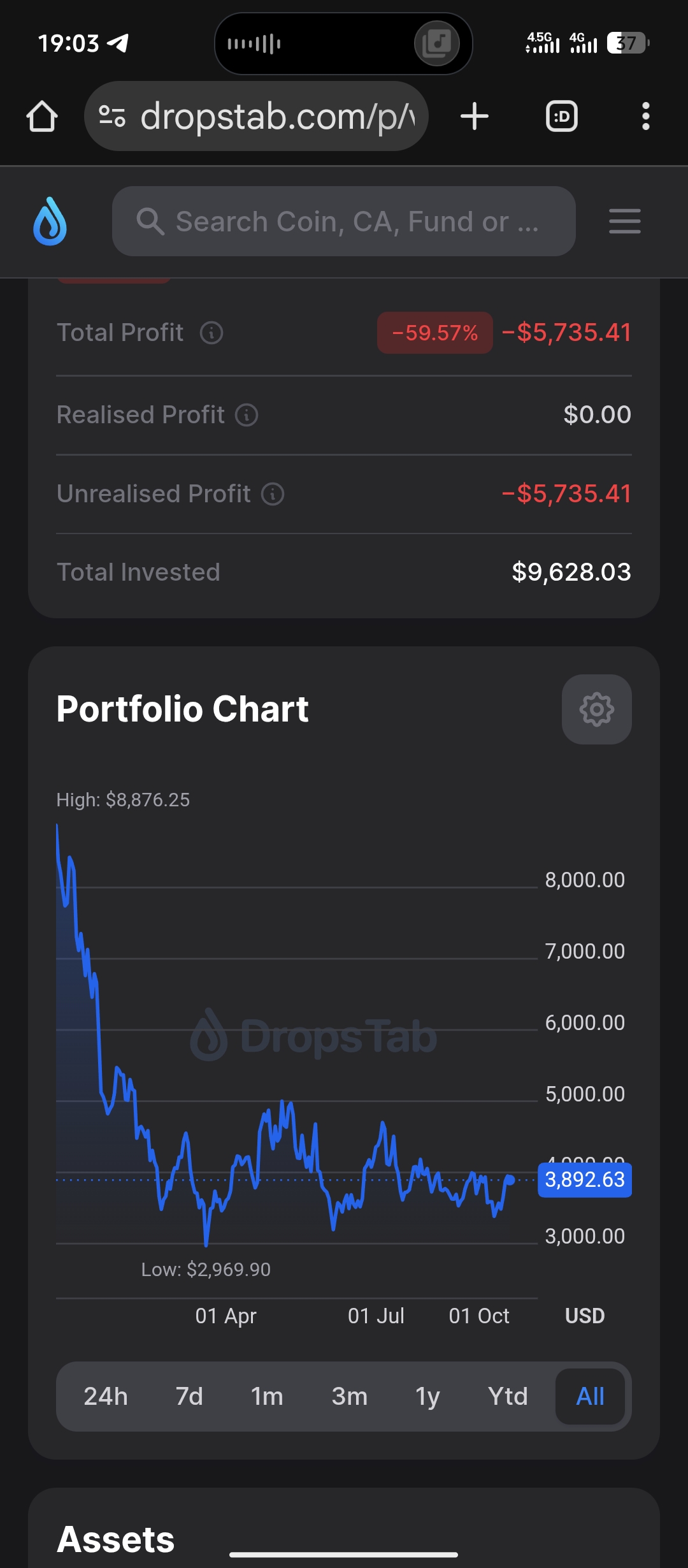
Task: Open a new browser tab
Action: click(x=475, y=117)
